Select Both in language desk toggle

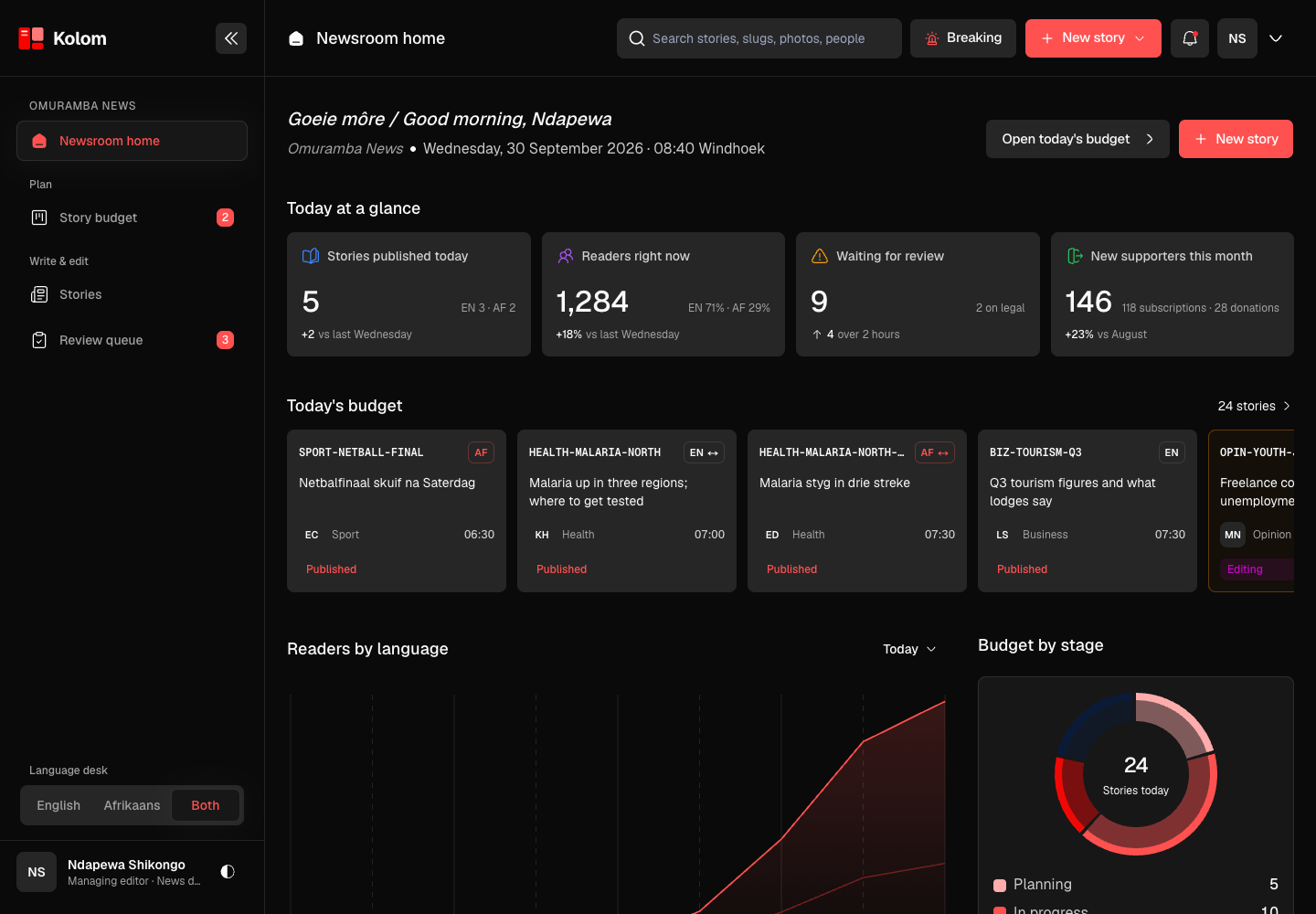pos(206,805)
